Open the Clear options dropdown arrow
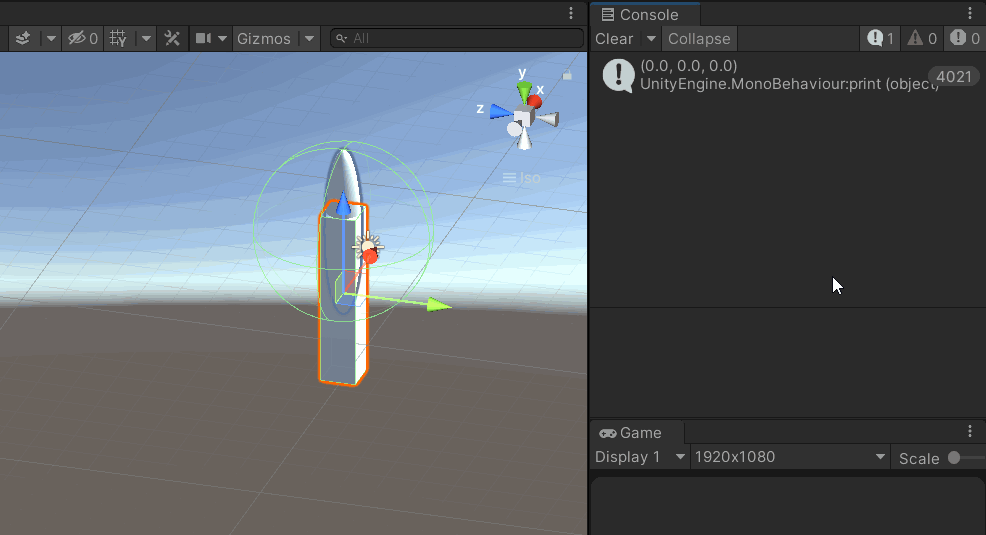This screenshot has width=986, height=535. click(x=651, y=38)
